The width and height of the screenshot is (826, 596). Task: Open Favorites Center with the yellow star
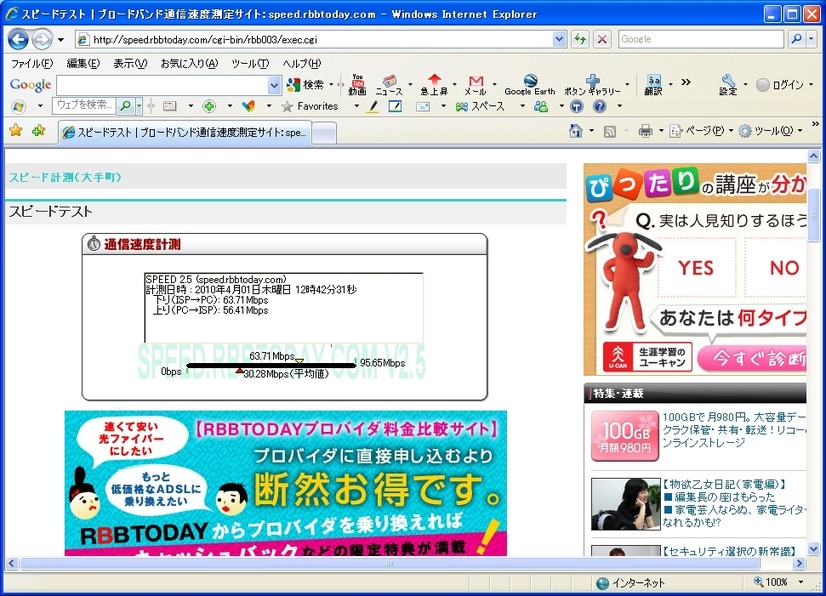click(16, 130)
